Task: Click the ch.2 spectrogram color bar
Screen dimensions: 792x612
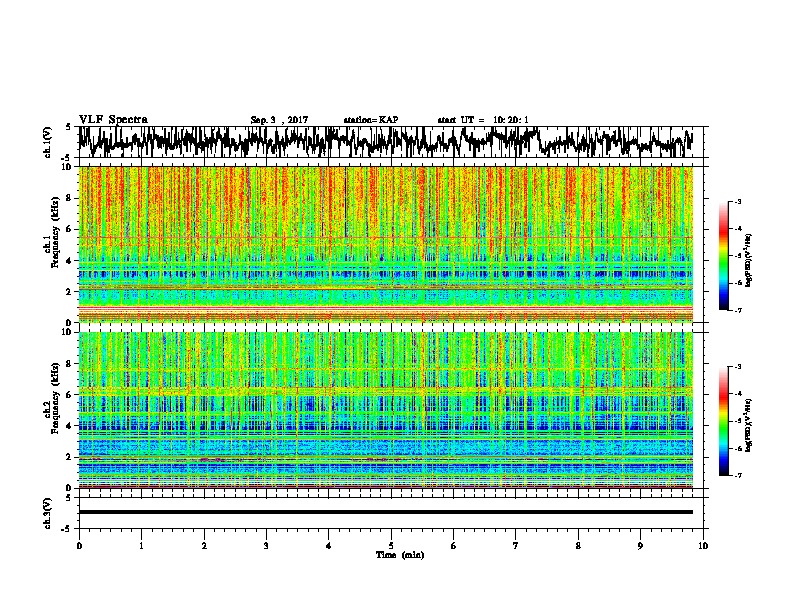Action: click(x=723, y=421)
